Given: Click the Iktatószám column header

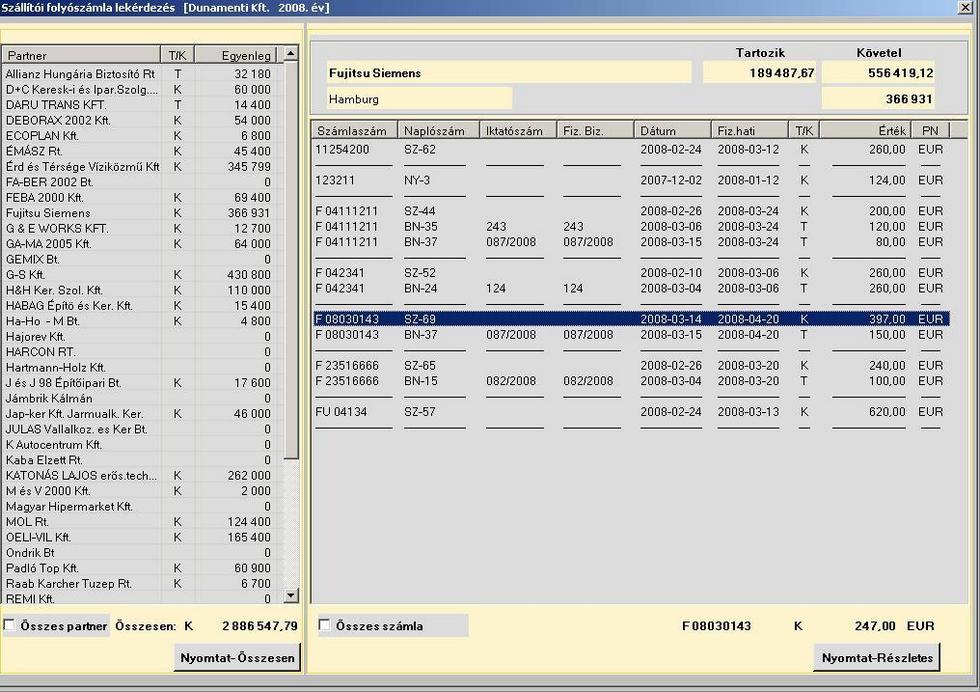Looking at the screenshot, I should [x=518, y=131].
